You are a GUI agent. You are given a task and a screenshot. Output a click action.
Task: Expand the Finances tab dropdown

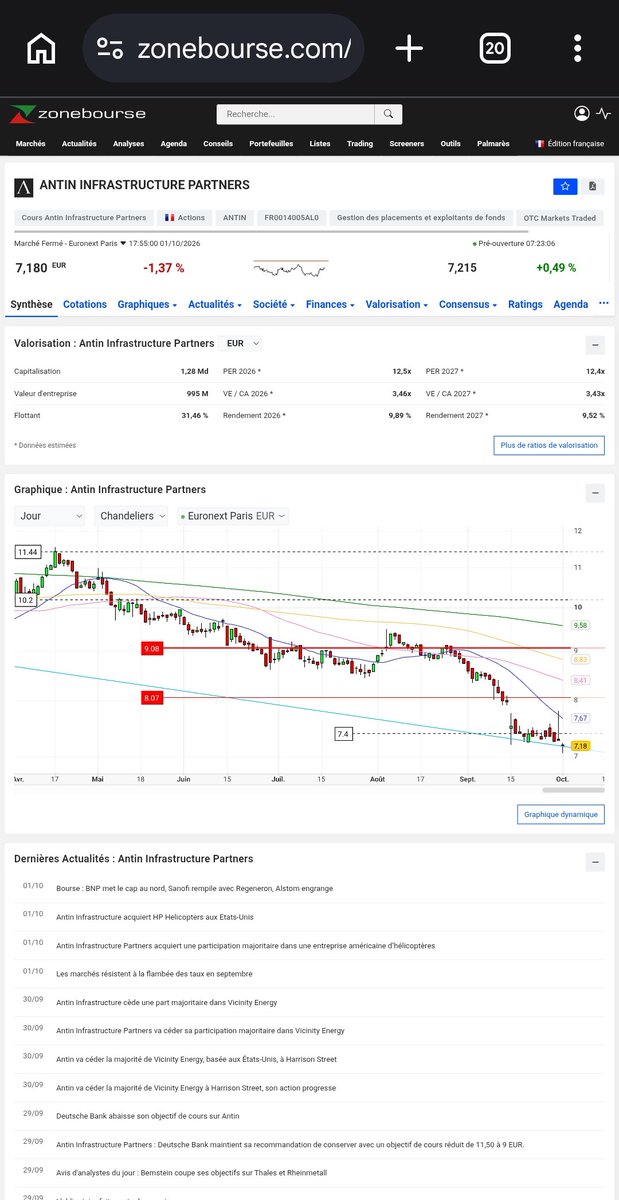(x=331, y=304)
